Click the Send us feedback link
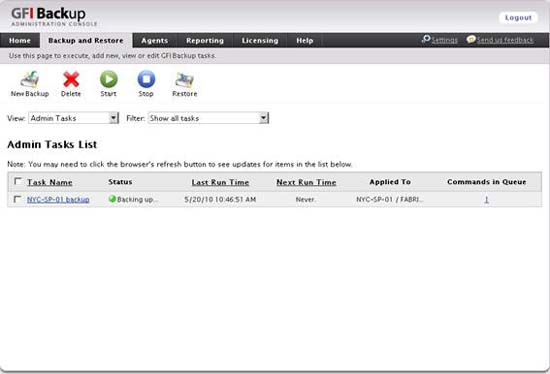The image size is (550, 374). [x=505, y=40]
